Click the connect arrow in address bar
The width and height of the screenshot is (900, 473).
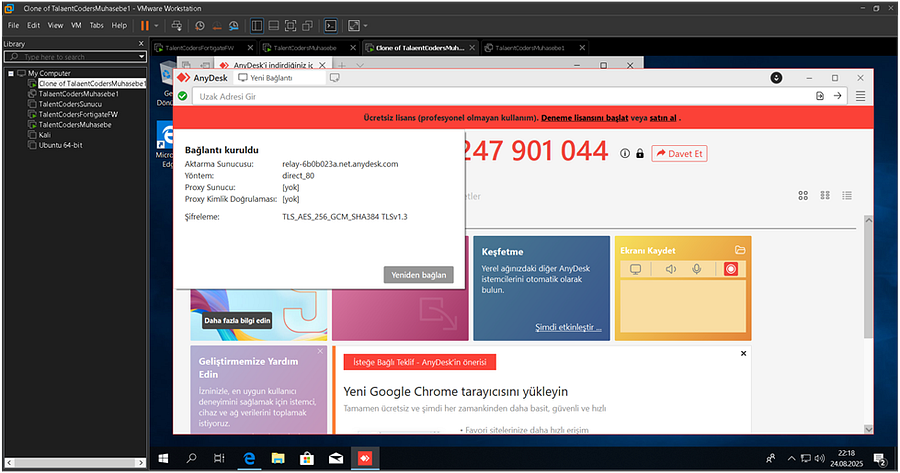point(837,96)
